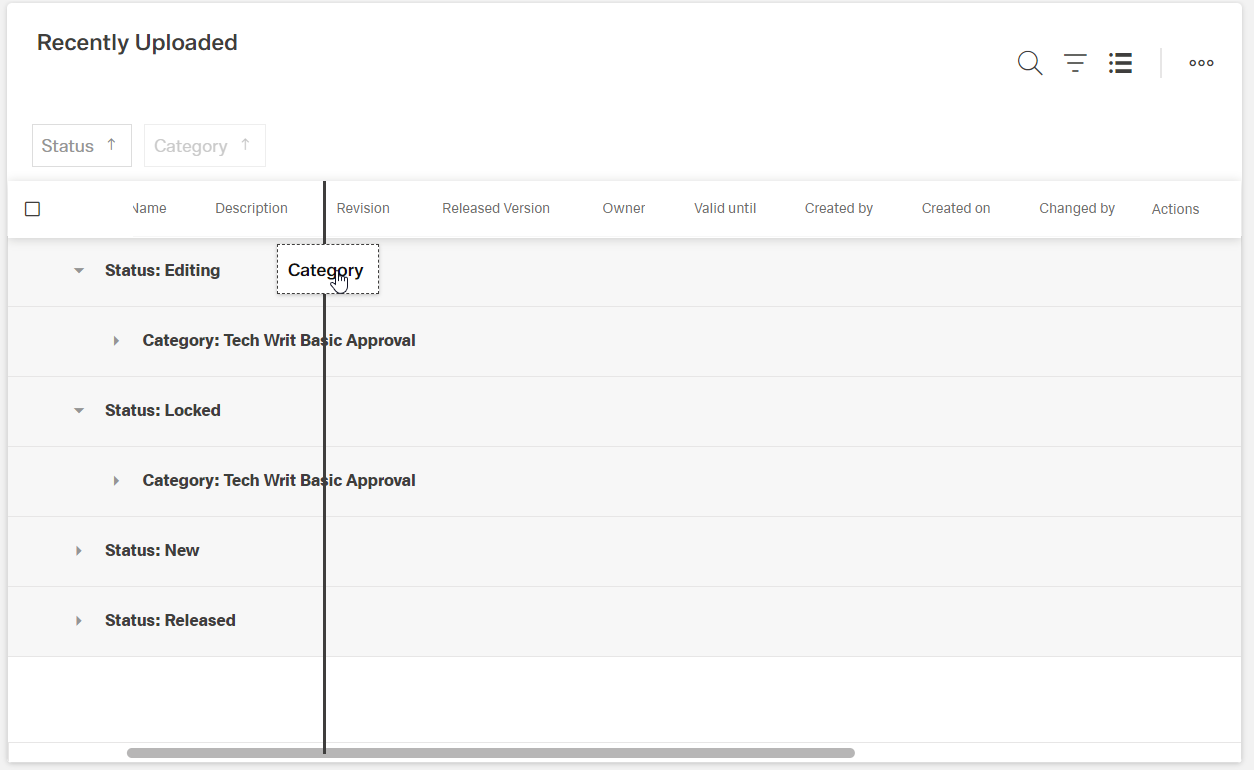Click the Category grouping chip
1254x770 pixels.
191,146
